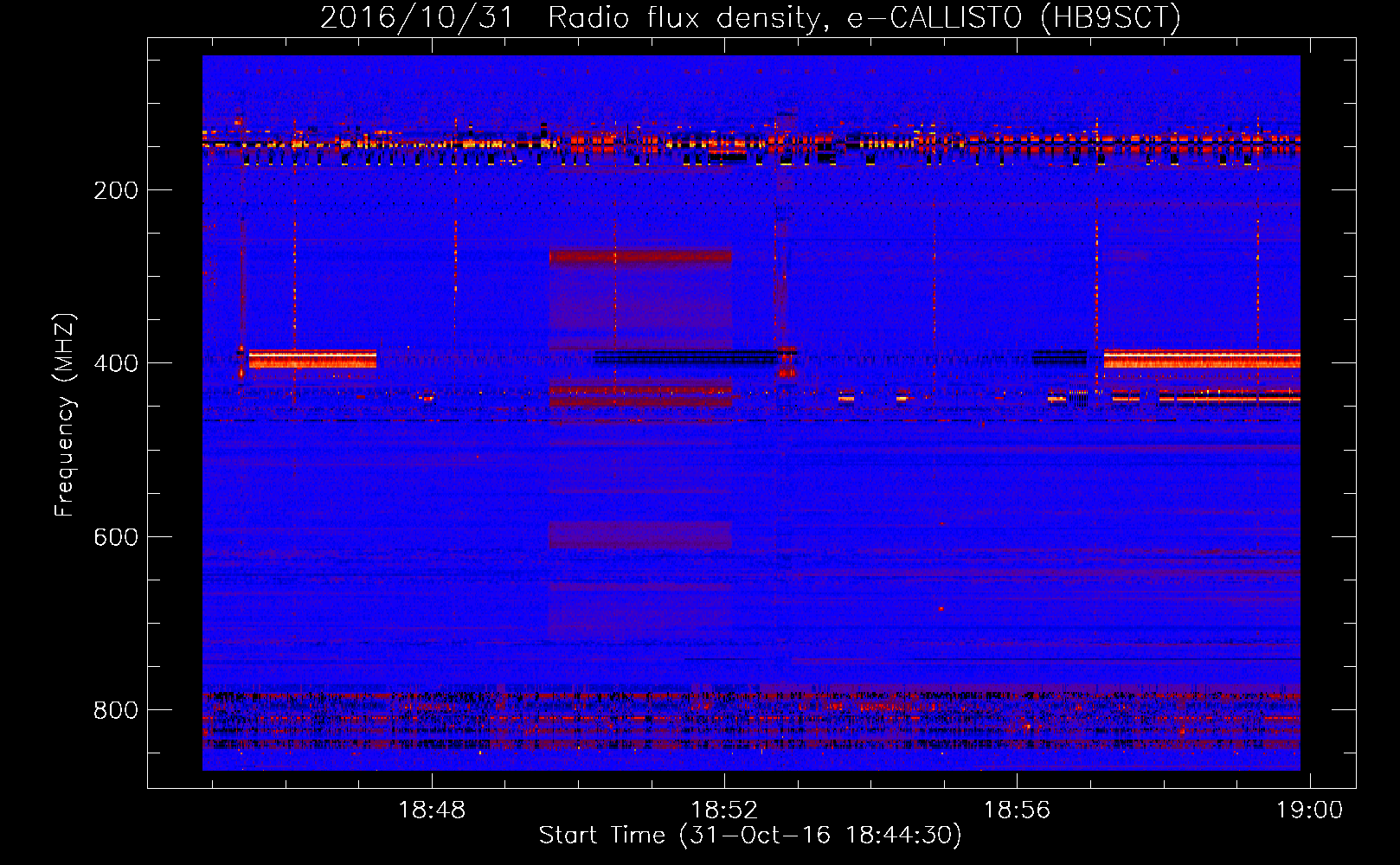Click the 'Start Time (31-Oct-16 18:44:30)' x-axis label
Image resolution: width=1400 pixels, height=865 pixels.
(750, 836)
